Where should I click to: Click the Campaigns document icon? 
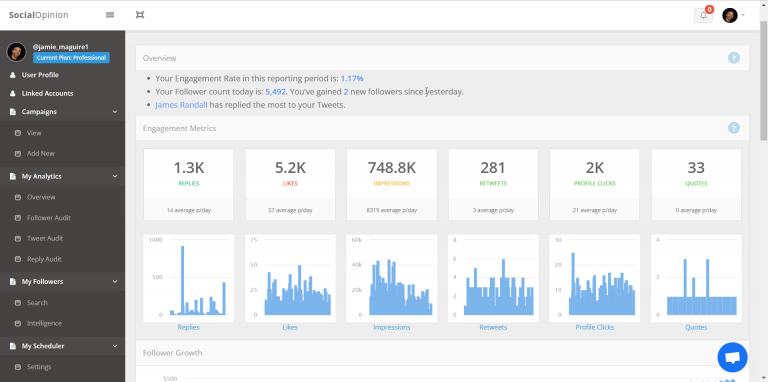coord(13,112)
